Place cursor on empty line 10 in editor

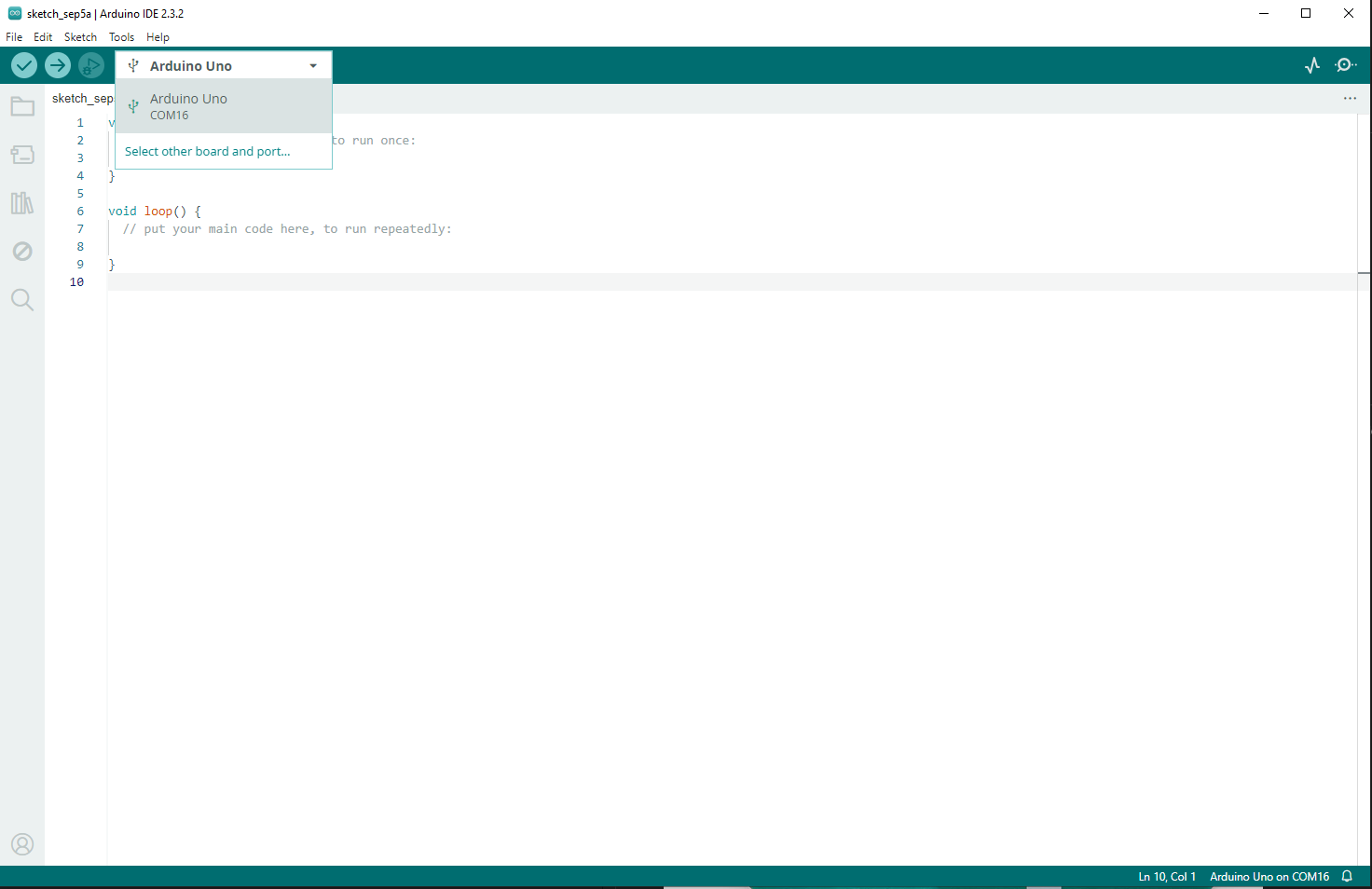tap(732, 282)
